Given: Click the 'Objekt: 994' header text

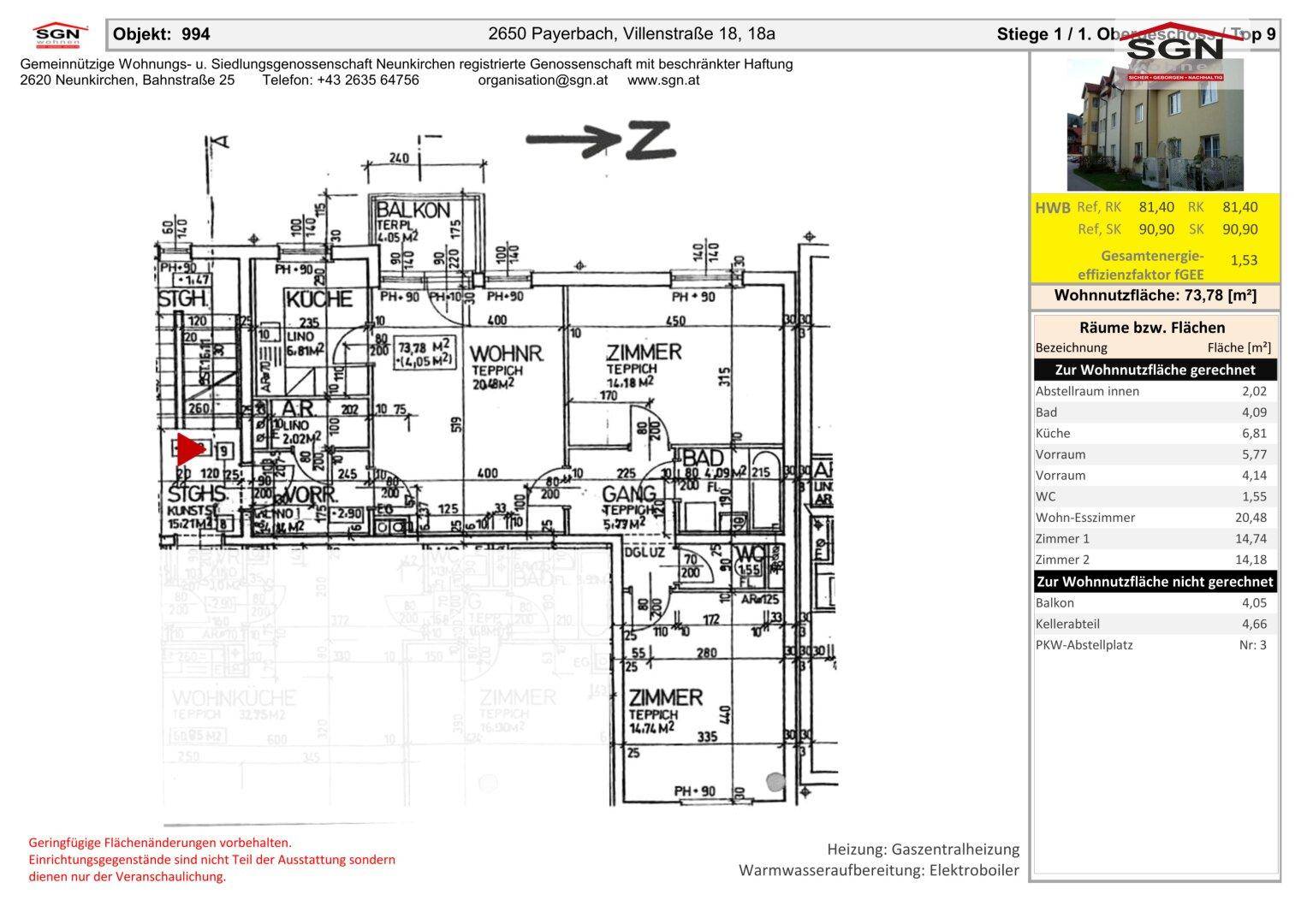Looking at the screenshot, I should click(162, 34).
